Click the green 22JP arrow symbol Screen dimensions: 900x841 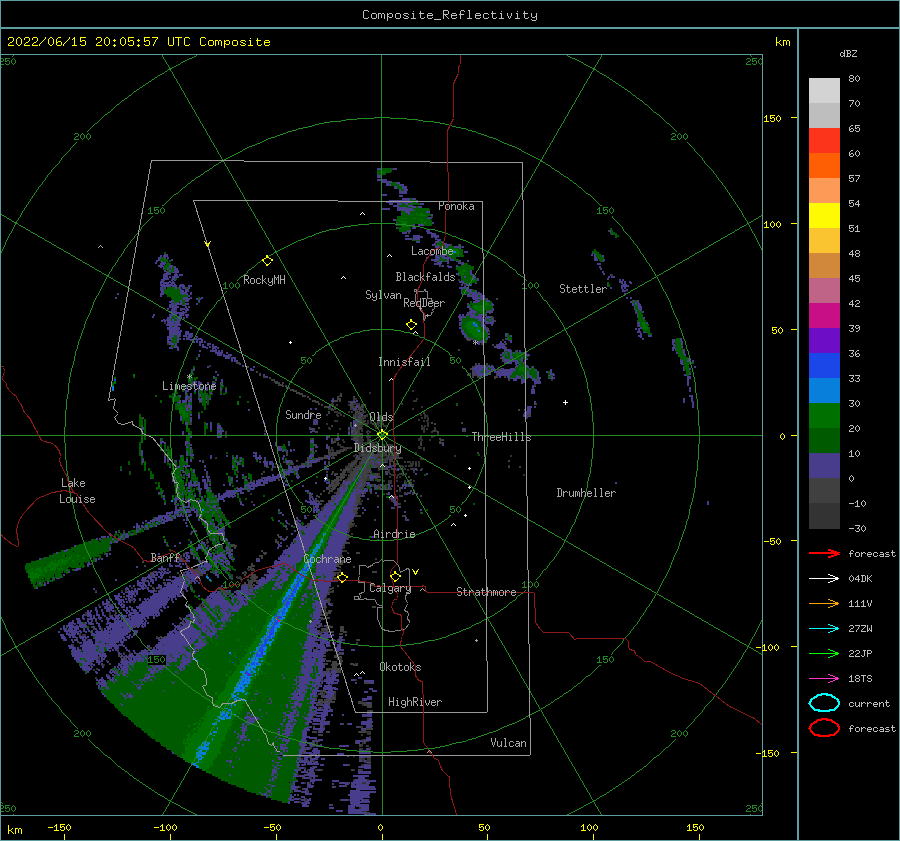point(824,653)
